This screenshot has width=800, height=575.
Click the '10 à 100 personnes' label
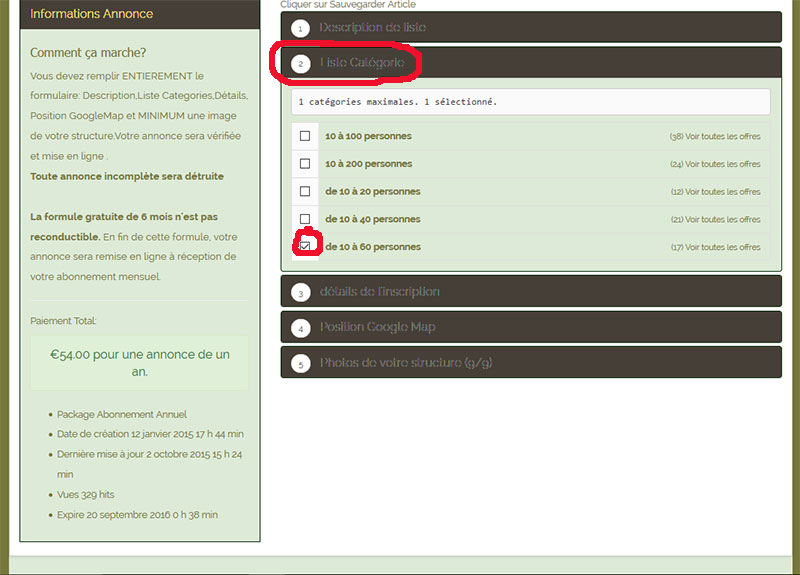368,136
